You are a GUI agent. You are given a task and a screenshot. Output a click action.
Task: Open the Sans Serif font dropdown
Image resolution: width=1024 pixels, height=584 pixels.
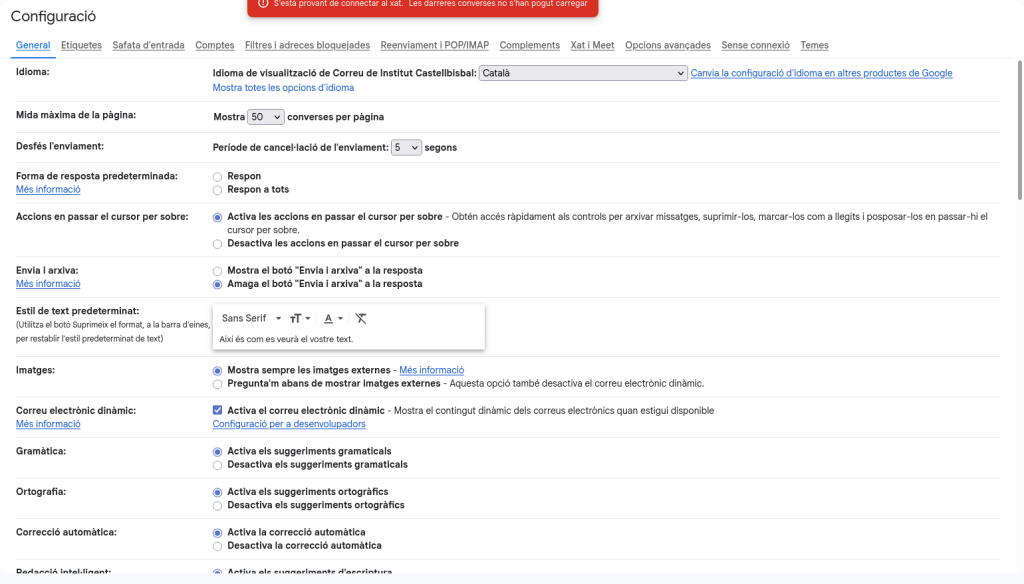pyautogui.click(x=251, y=318)
